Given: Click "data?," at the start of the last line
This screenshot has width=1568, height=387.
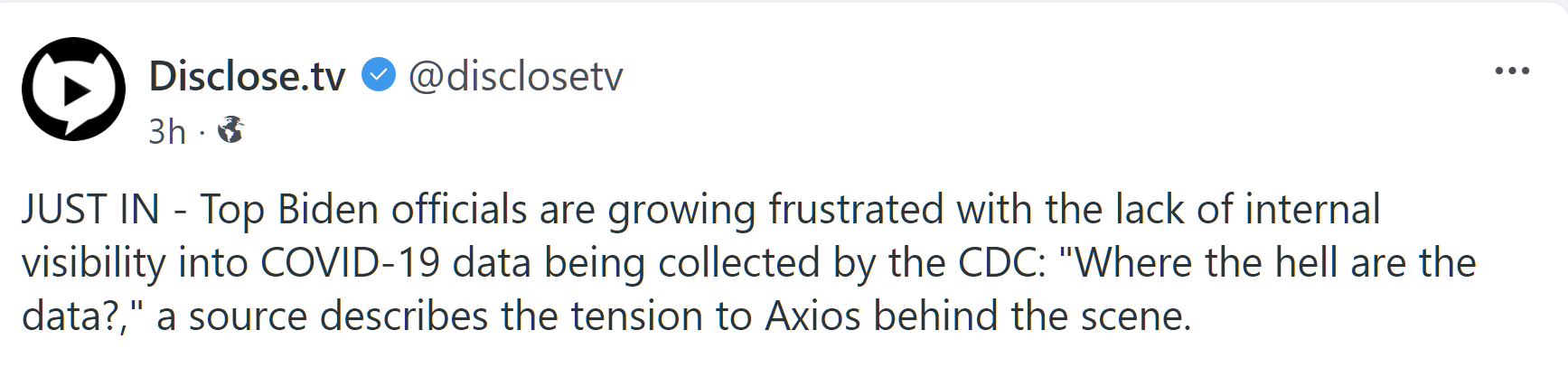Looking at the screenshot, I should (x=82, y=316).
